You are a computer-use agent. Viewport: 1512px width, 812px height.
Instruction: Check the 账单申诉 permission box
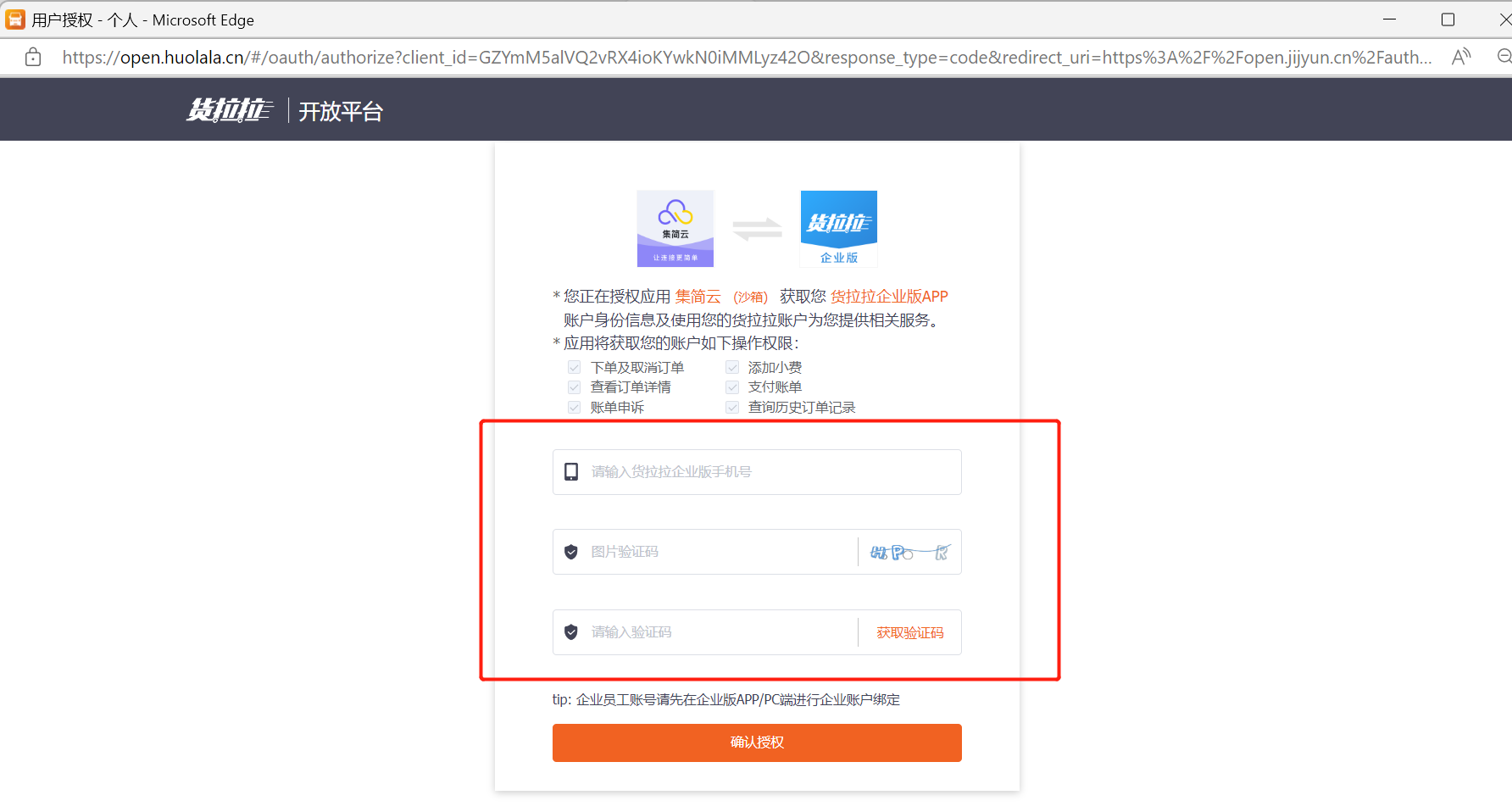[574, 407]
